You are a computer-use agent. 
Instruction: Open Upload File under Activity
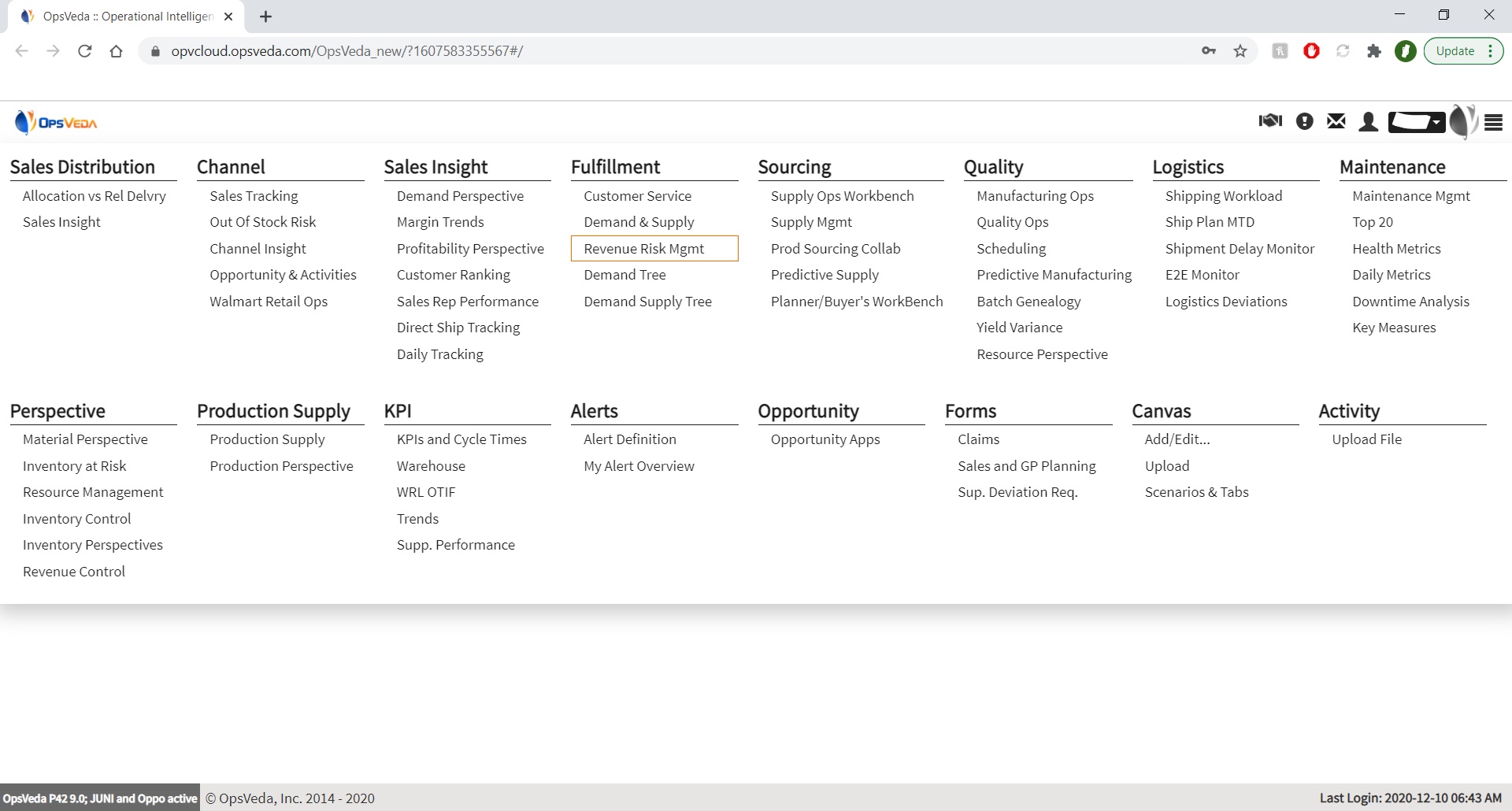(x=1366, y=439)
